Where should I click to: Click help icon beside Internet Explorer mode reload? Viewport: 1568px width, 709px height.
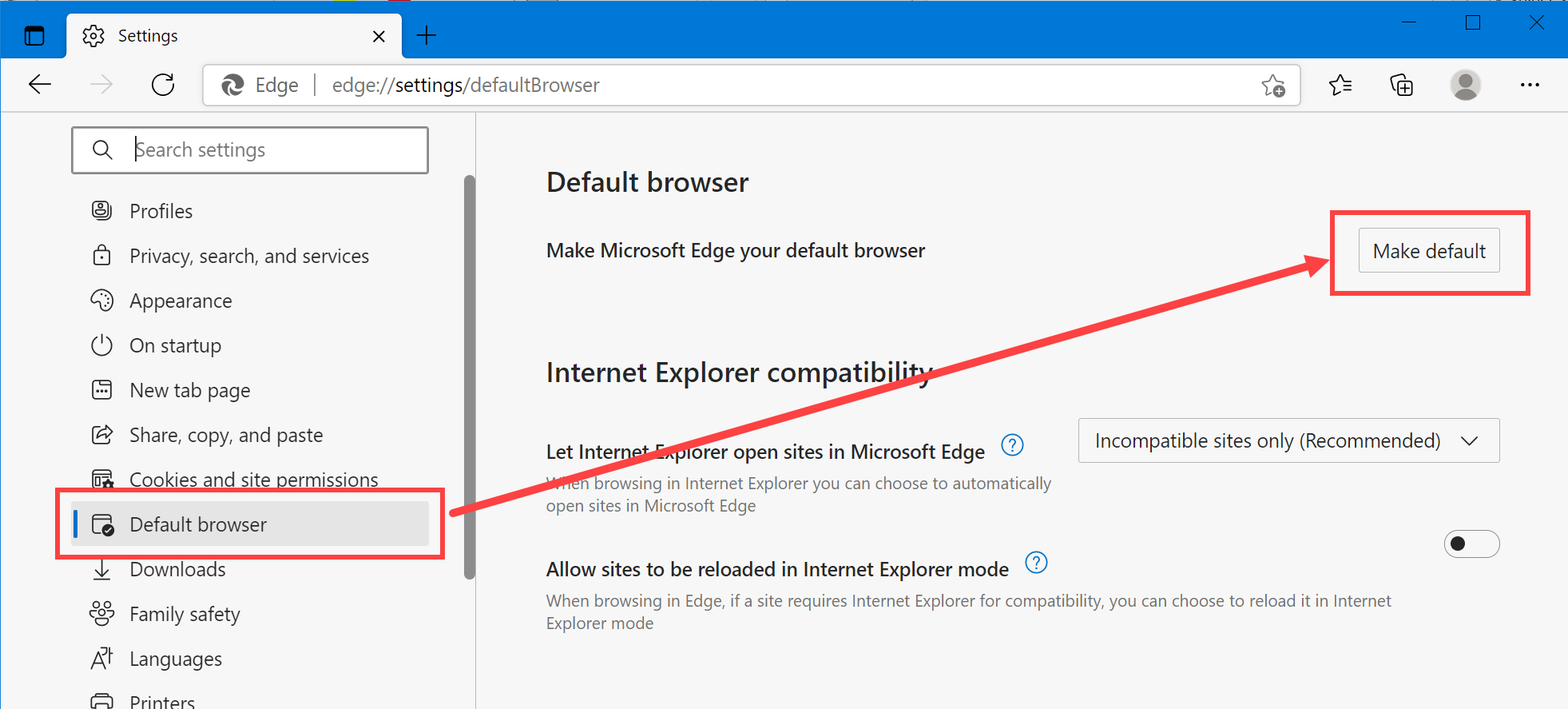point(1036,563)
